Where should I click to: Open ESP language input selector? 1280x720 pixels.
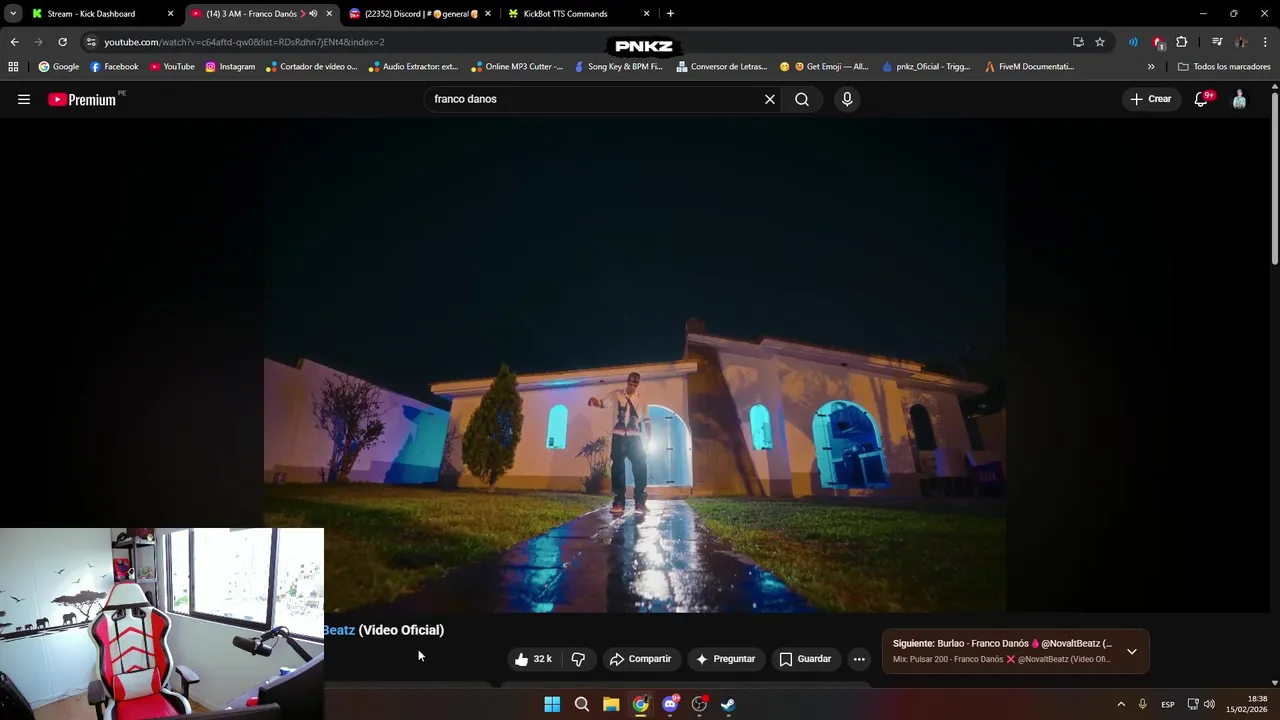point(1168,704)
